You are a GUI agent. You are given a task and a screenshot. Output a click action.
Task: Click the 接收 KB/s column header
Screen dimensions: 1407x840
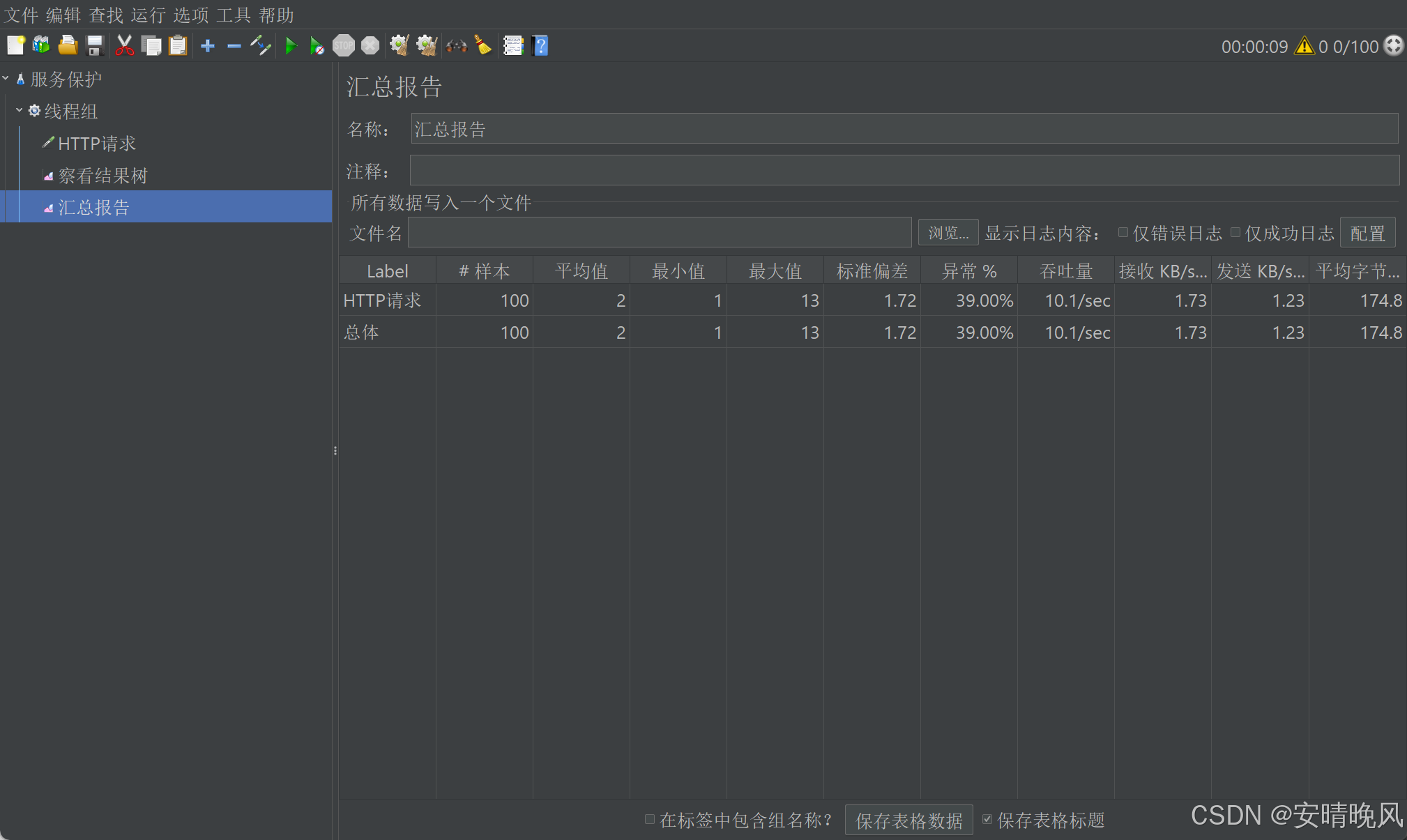click(1163, 271)
